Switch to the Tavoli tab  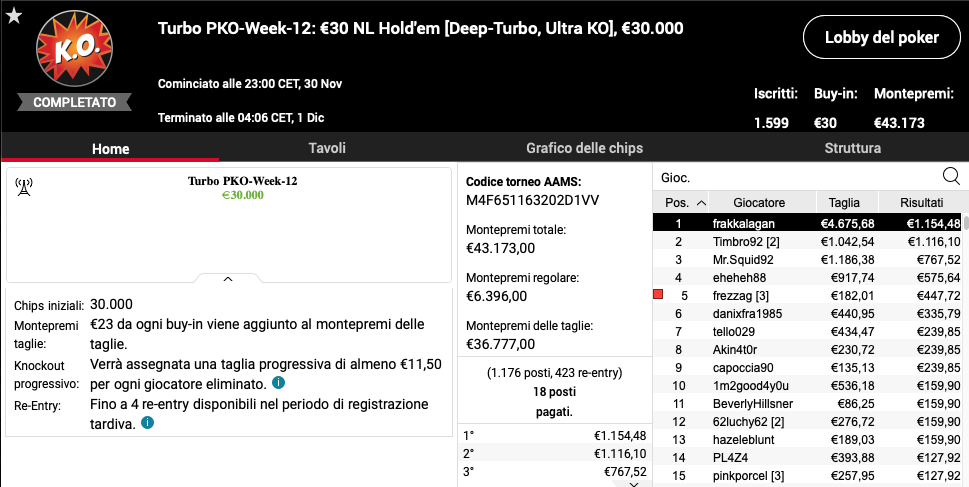point(327,148)
